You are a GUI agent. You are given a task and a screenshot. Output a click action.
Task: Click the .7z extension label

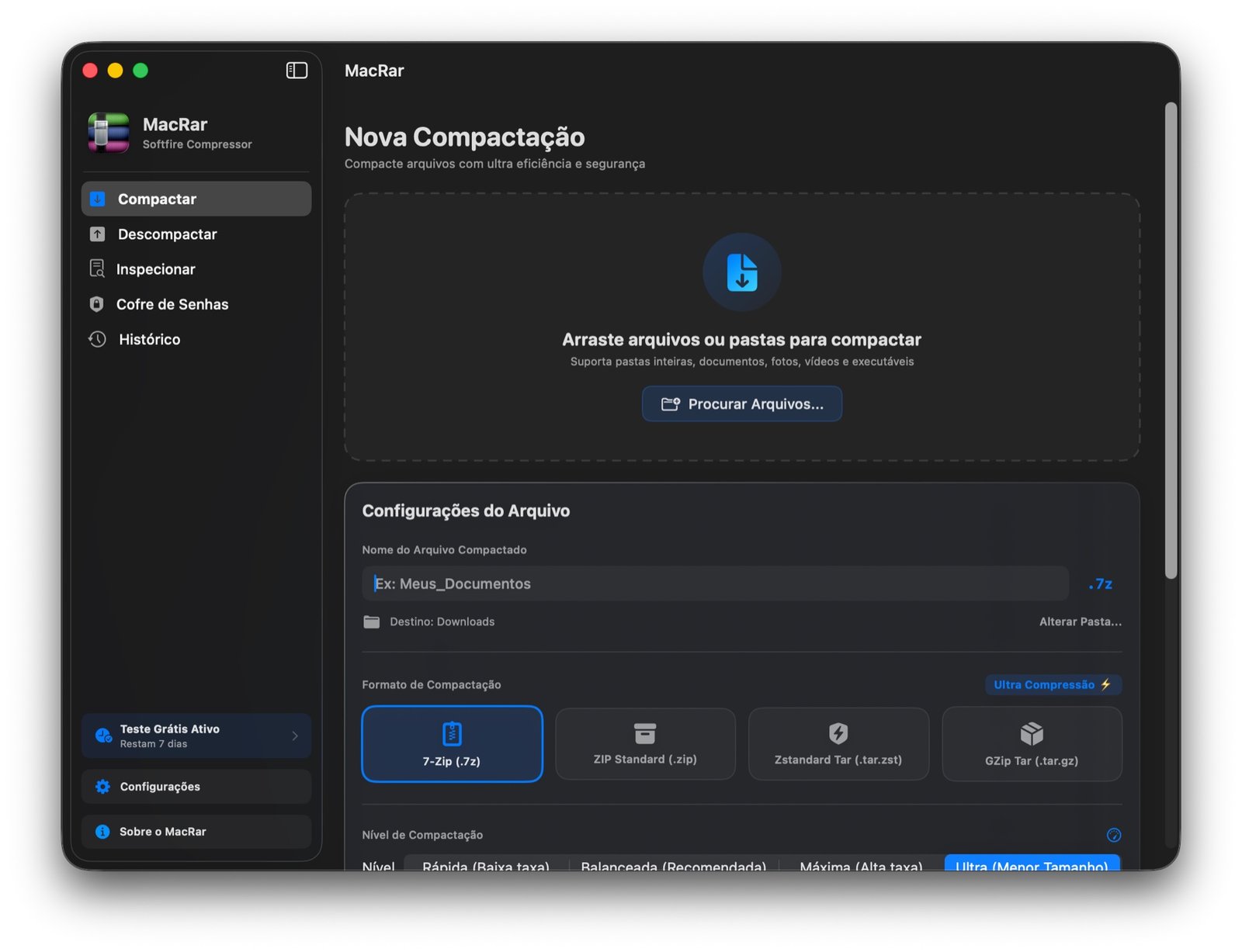pos(1101,583)
